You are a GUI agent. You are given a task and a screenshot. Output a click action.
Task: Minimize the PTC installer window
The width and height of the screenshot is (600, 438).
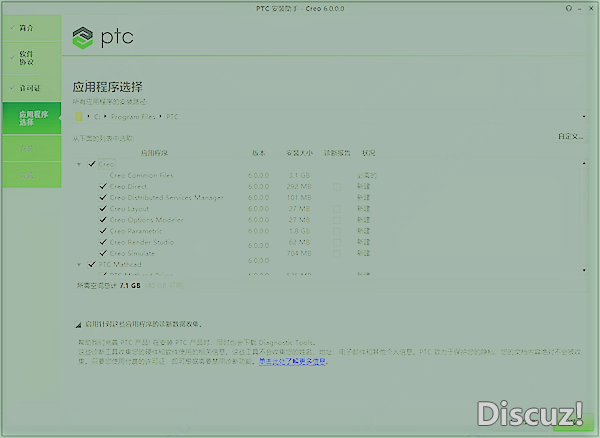coord(580,8)
